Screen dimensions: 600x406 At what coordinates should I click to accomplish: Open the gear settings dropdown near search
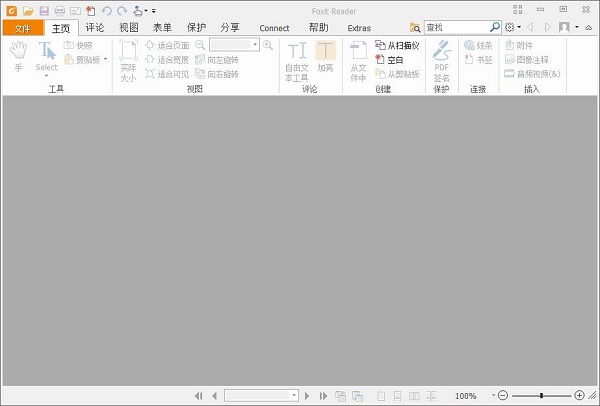tap(519, 27)
